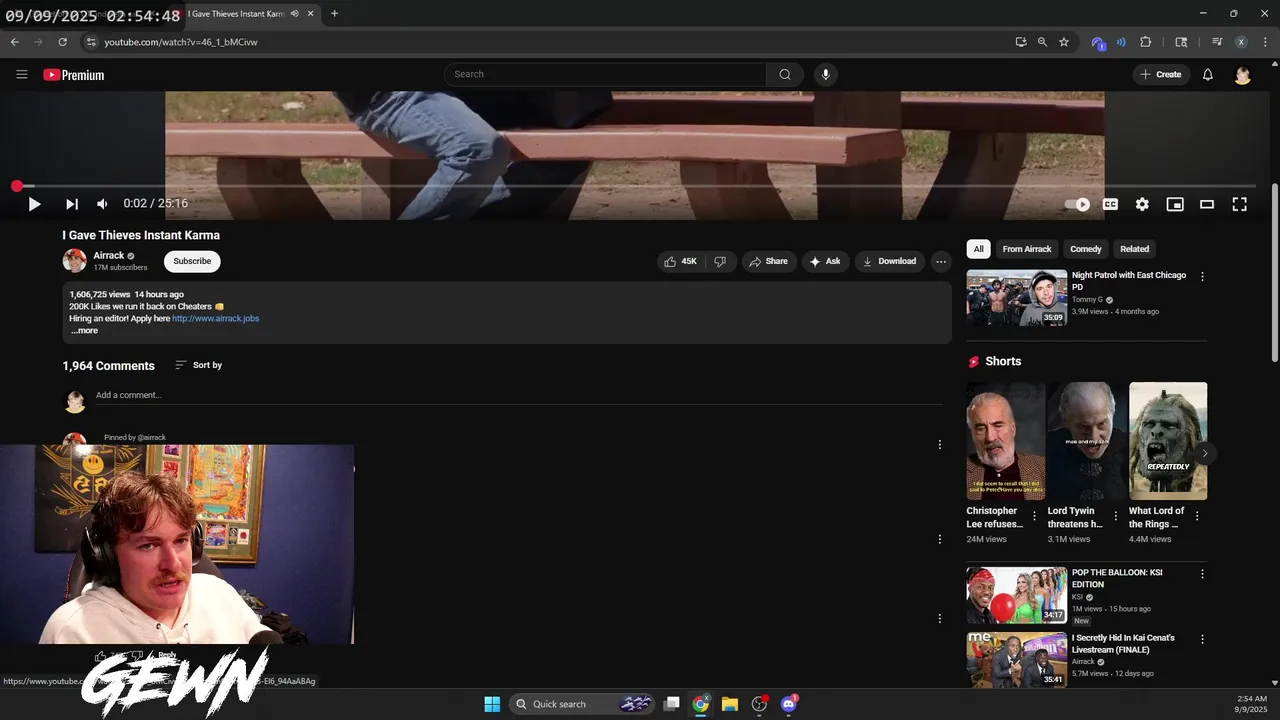Open video settings gear
Screen dimensions: 1280x720
[x=1142, y=204]
